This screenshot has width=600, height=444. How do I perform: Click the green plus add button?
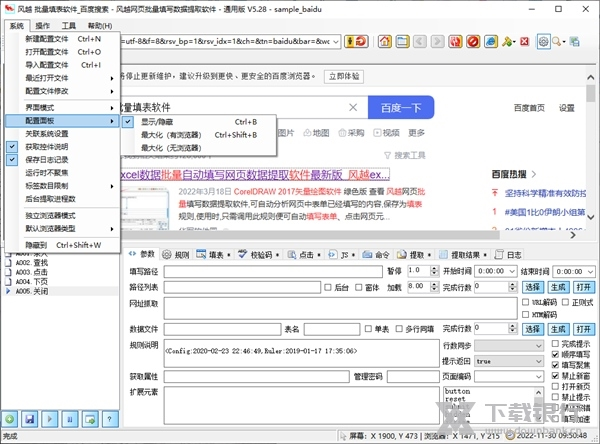(x=10, y=419)
